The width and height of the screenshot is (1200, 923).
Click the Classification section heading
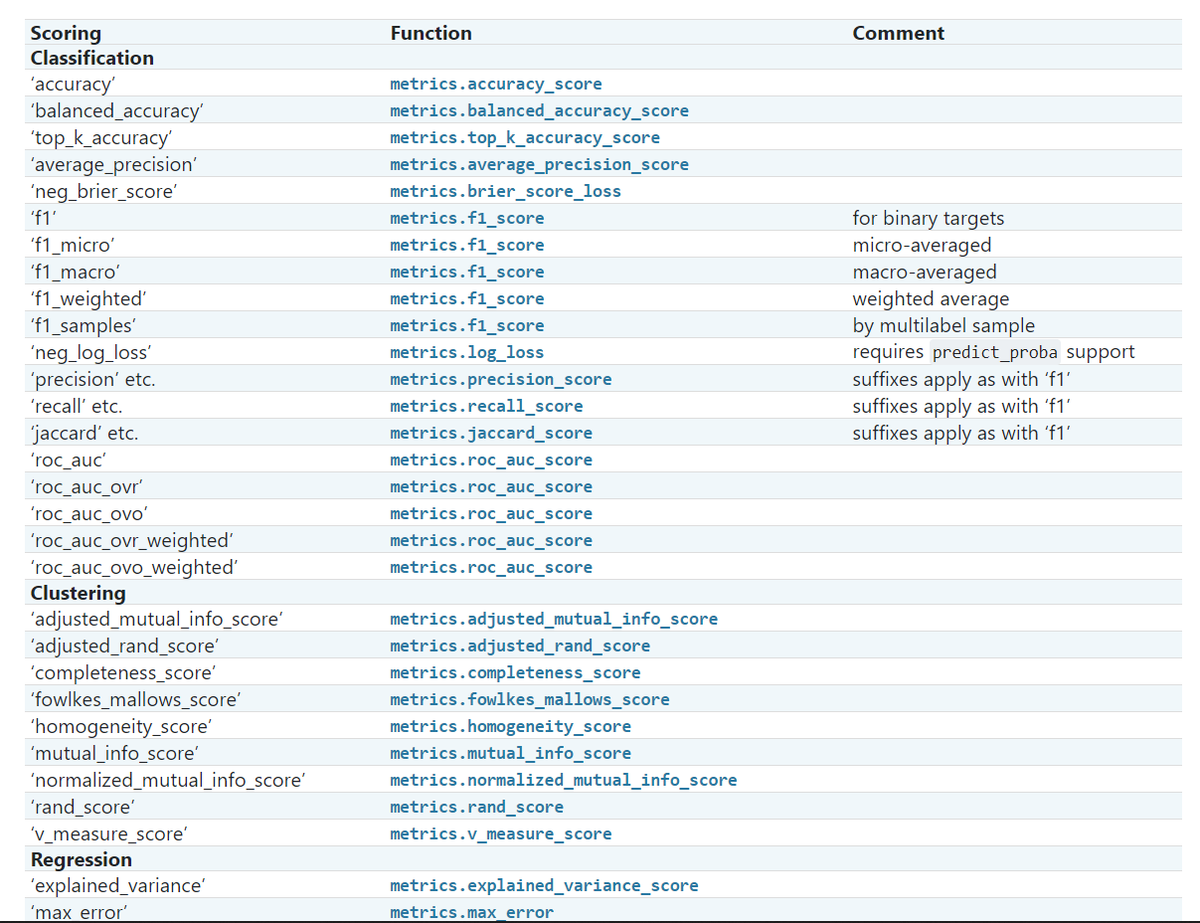point(92,58)
